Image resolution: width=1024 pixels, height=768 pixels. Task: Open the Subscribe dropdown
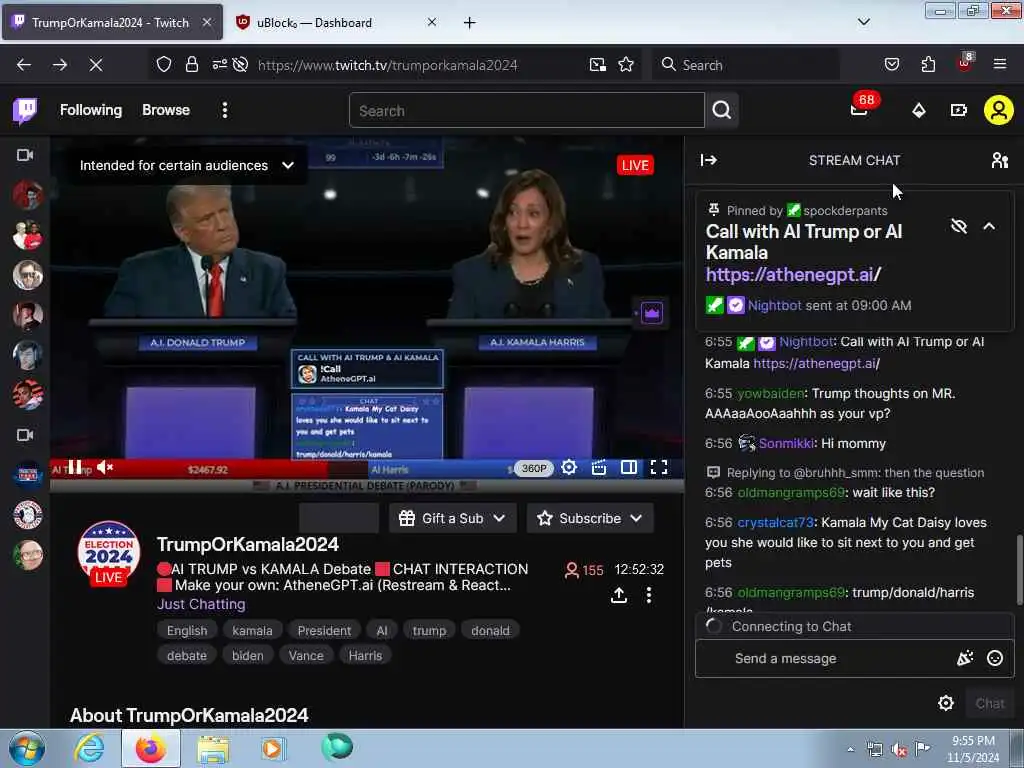pyautogui.click(x=590, y=518)
